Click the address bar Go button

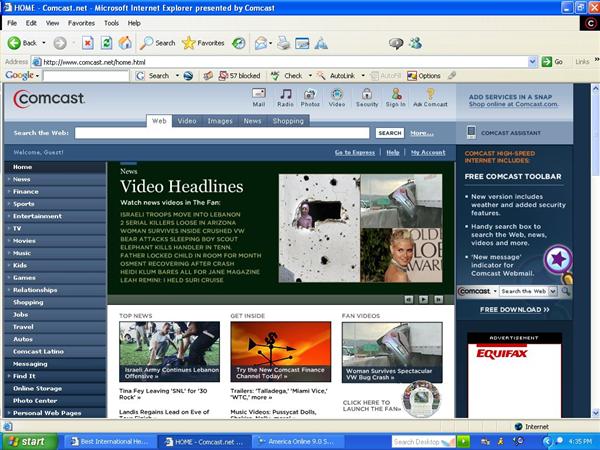coord(552,62)
